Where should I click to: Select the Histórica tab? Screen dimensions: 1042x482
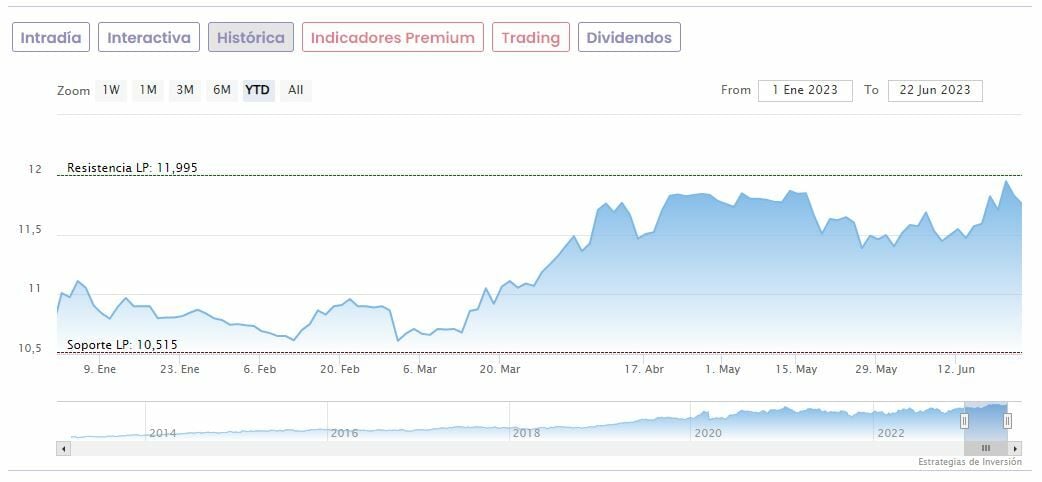click(251, 38)
